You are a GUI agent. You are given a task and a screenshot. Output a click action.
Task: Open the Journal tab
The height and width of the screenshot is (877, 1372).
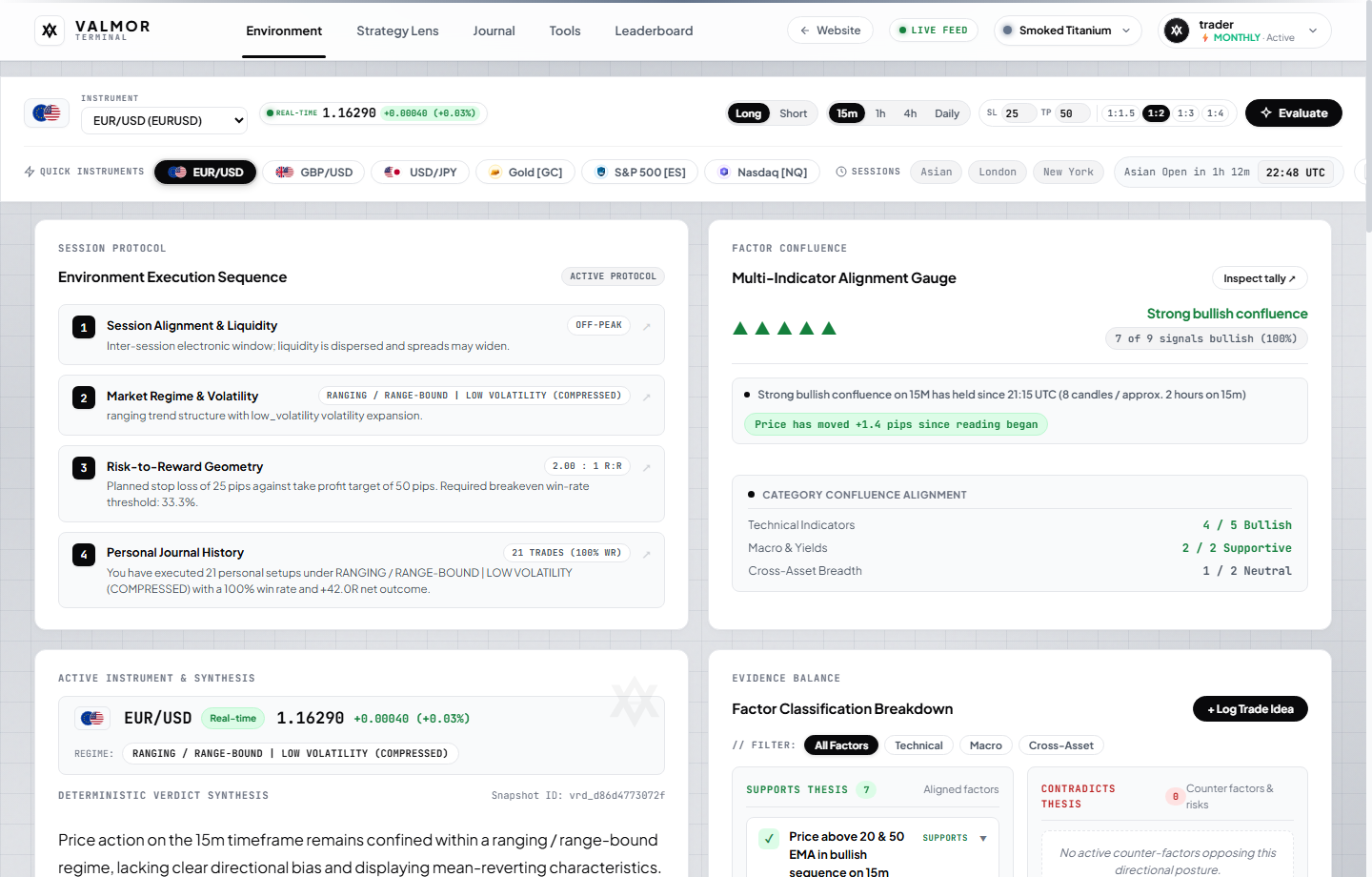[494, 31]
